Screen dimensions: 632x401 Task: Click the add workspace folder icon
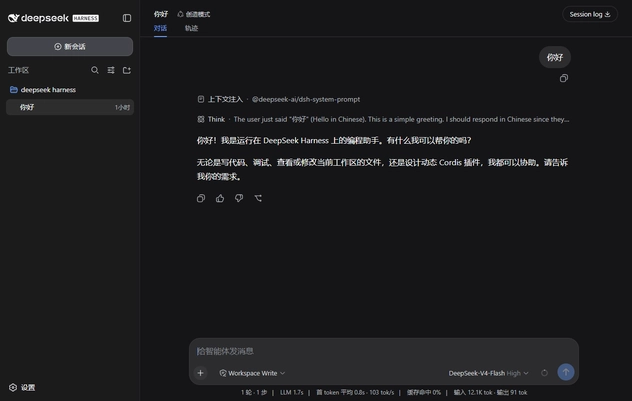127,70
